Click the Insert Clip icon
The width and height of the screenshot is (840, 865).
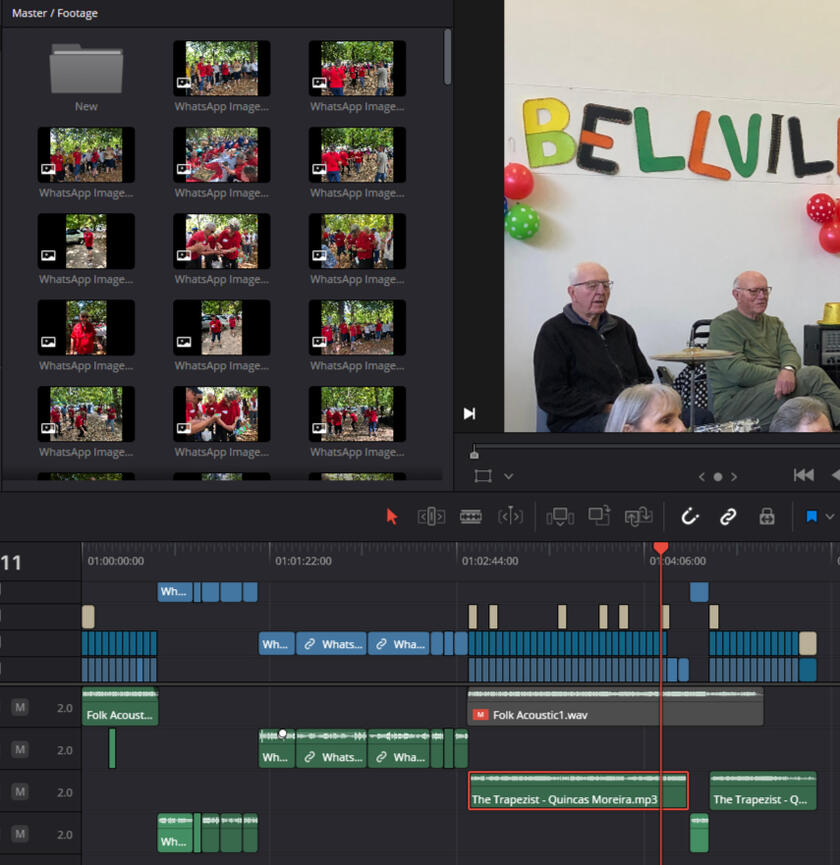(x=560, y=517)
